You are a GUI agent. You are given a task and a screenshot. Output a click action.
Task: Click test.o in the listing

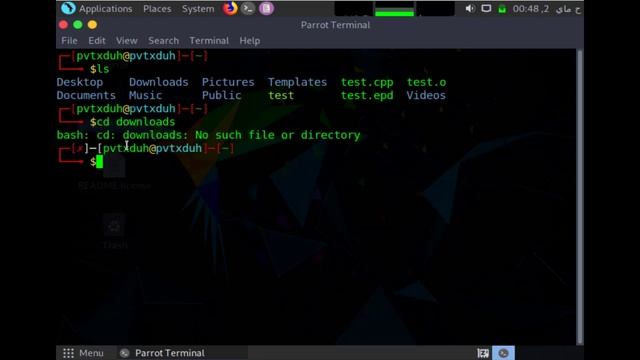(426, 82)
